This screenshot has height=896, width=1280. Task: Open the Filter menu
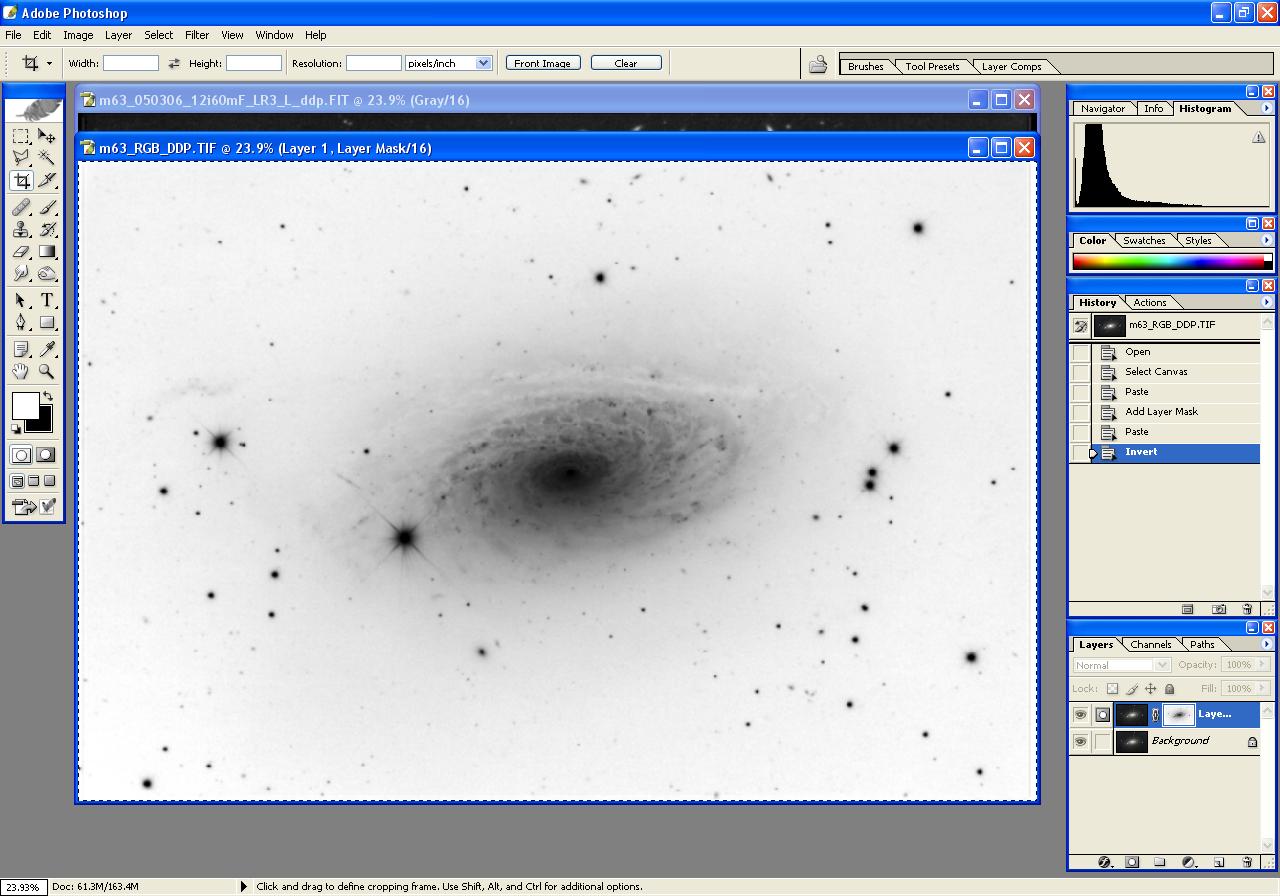coord(197,35)
